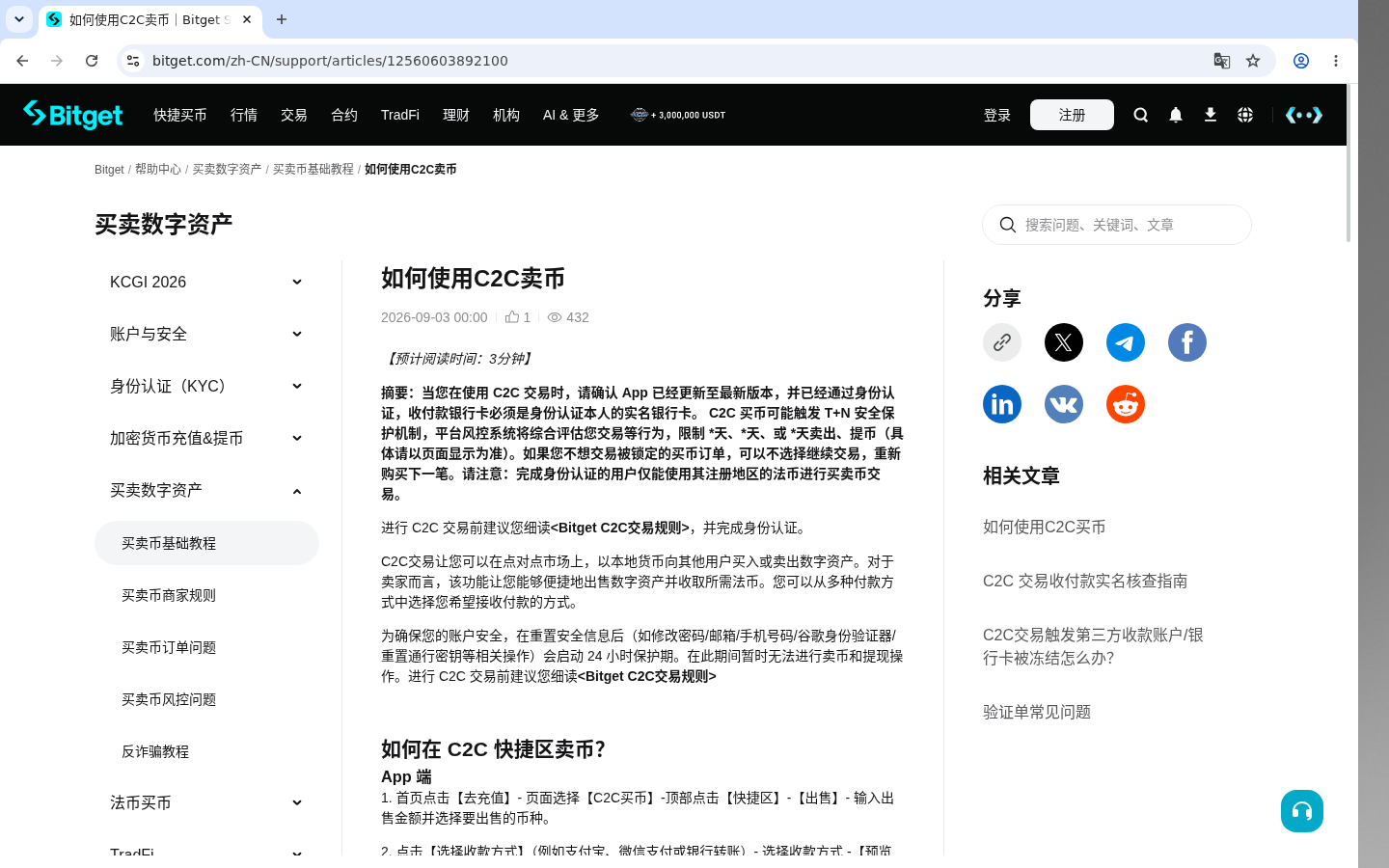
Task: Share article on Facebook
Action: tap(1187, 342)
